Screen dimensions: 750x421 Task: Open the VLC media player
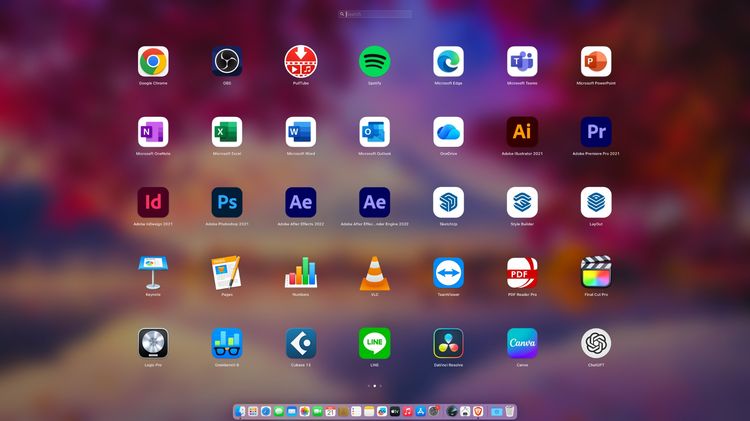[375, 272]
